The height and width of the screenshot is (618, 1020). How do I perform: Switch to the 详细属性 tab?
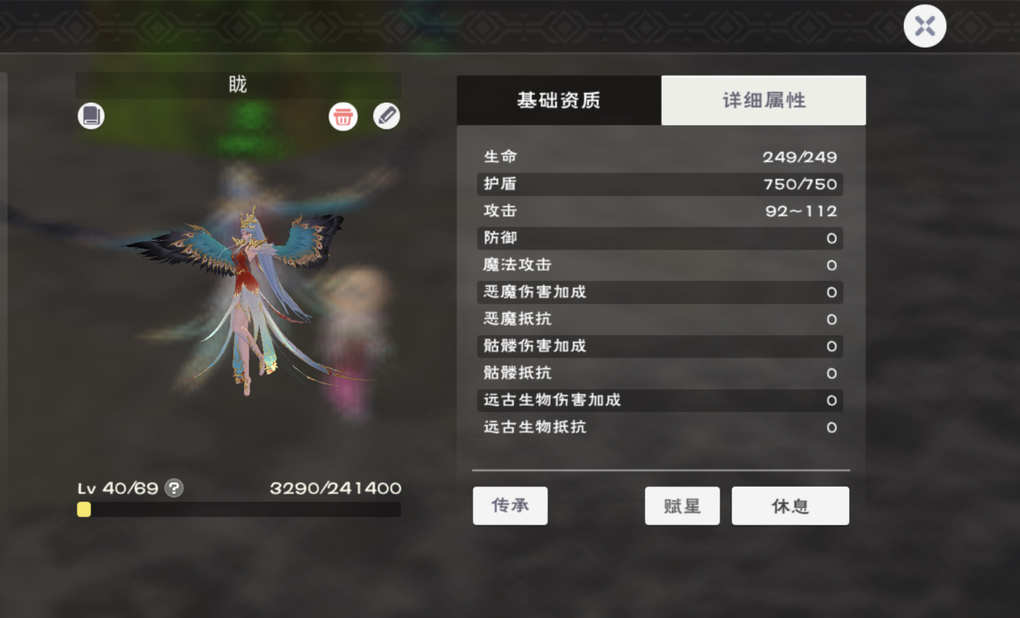(764, 100)
